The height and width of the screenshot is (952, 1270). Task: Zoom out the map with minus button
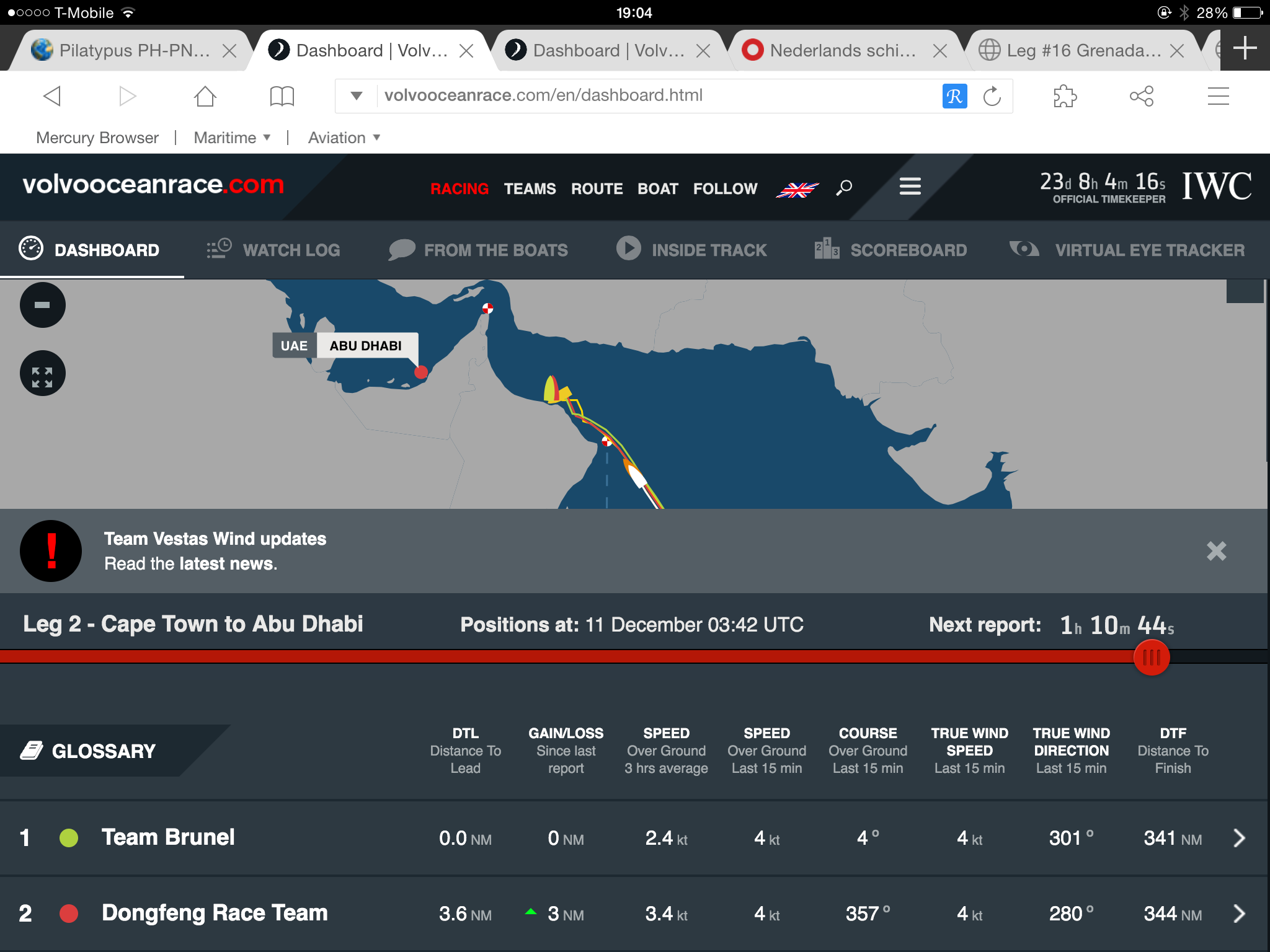42,305
